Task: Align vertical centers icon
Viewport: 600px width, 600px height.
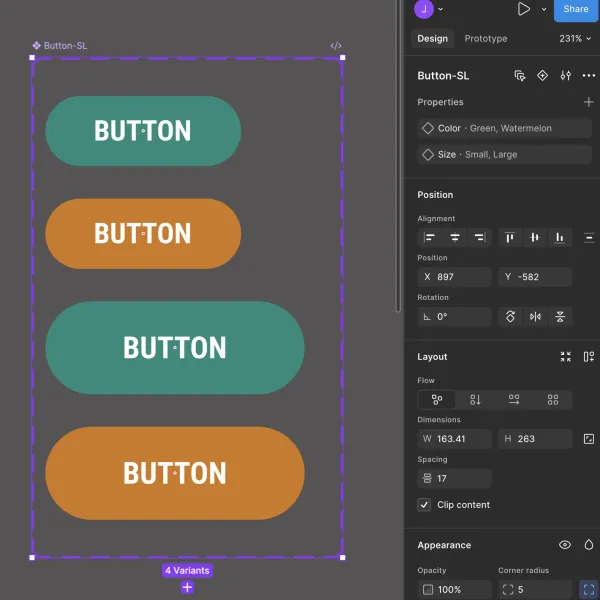Action: click(535, 238)
